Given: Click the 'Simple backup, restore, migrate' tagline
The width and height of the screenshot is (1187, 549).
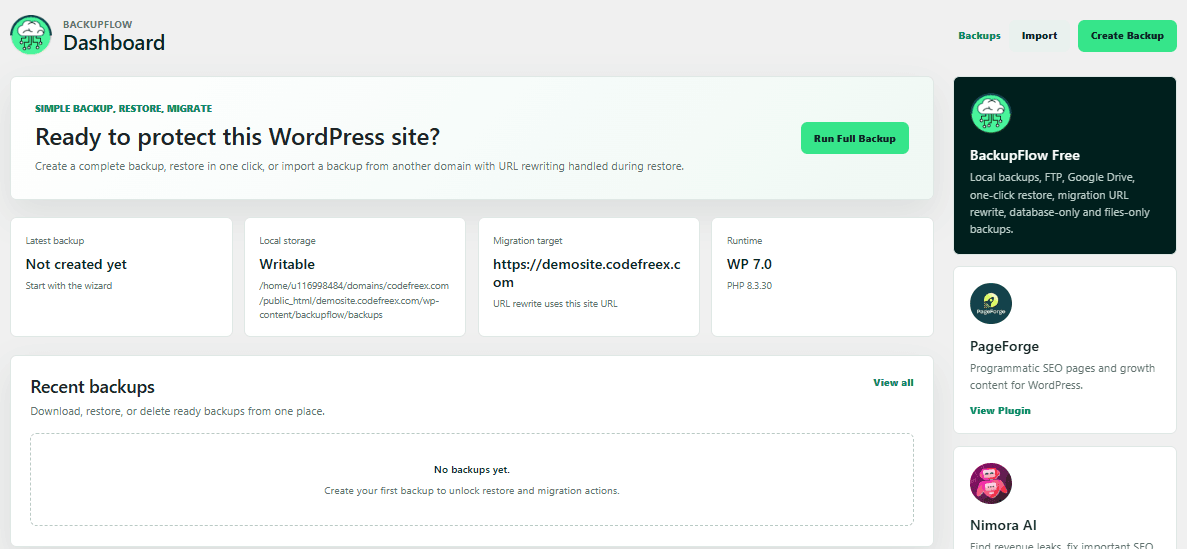Looking at the screenshot, I should coord(123,108).
